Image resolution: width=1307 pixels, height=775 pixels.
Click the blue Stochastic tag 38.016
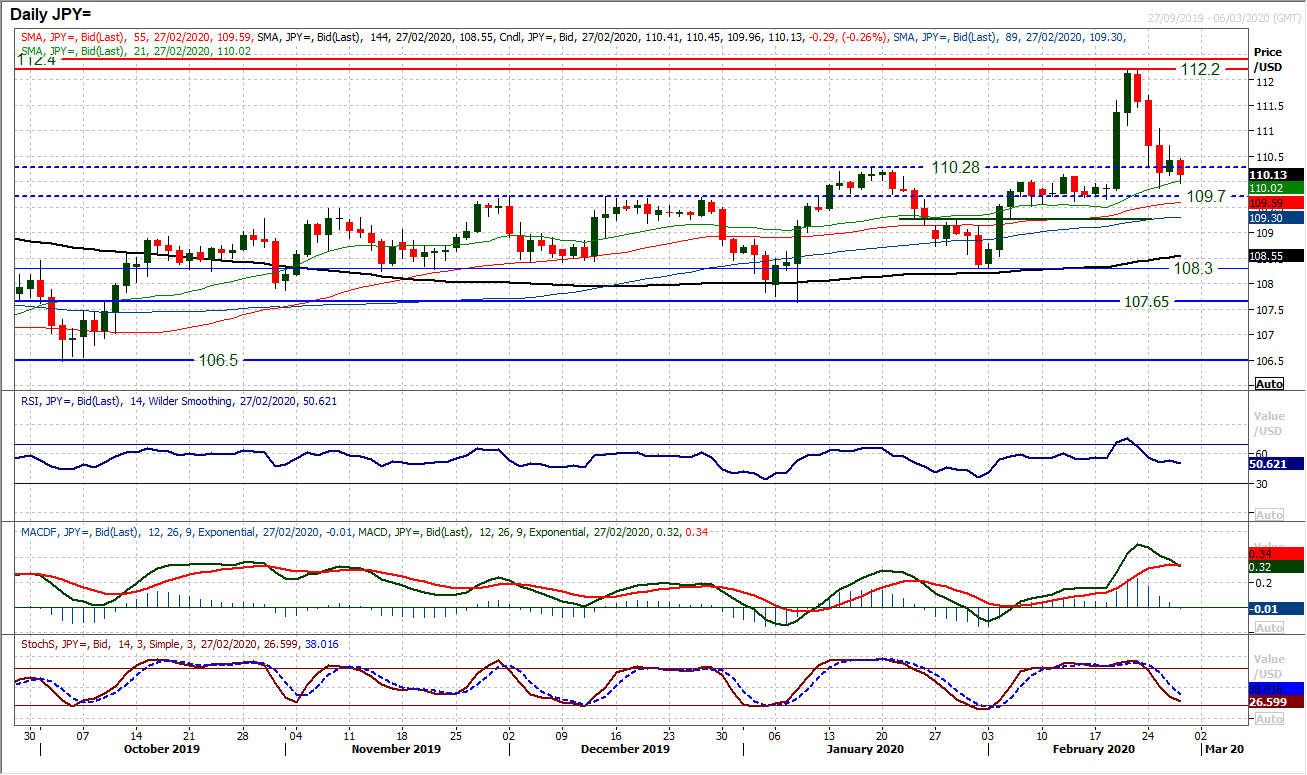pos(1276,689)
